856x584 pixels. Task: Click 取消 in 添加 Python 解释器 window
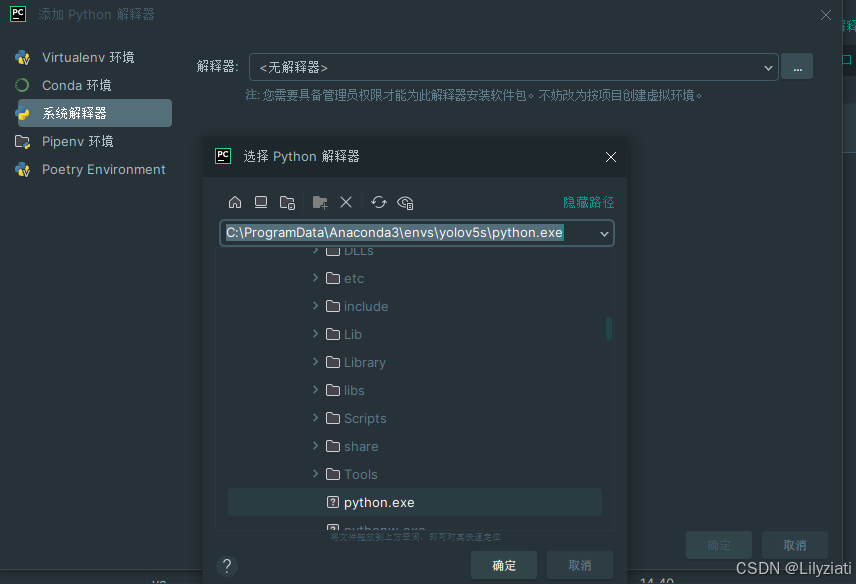(x=795, y=545)
